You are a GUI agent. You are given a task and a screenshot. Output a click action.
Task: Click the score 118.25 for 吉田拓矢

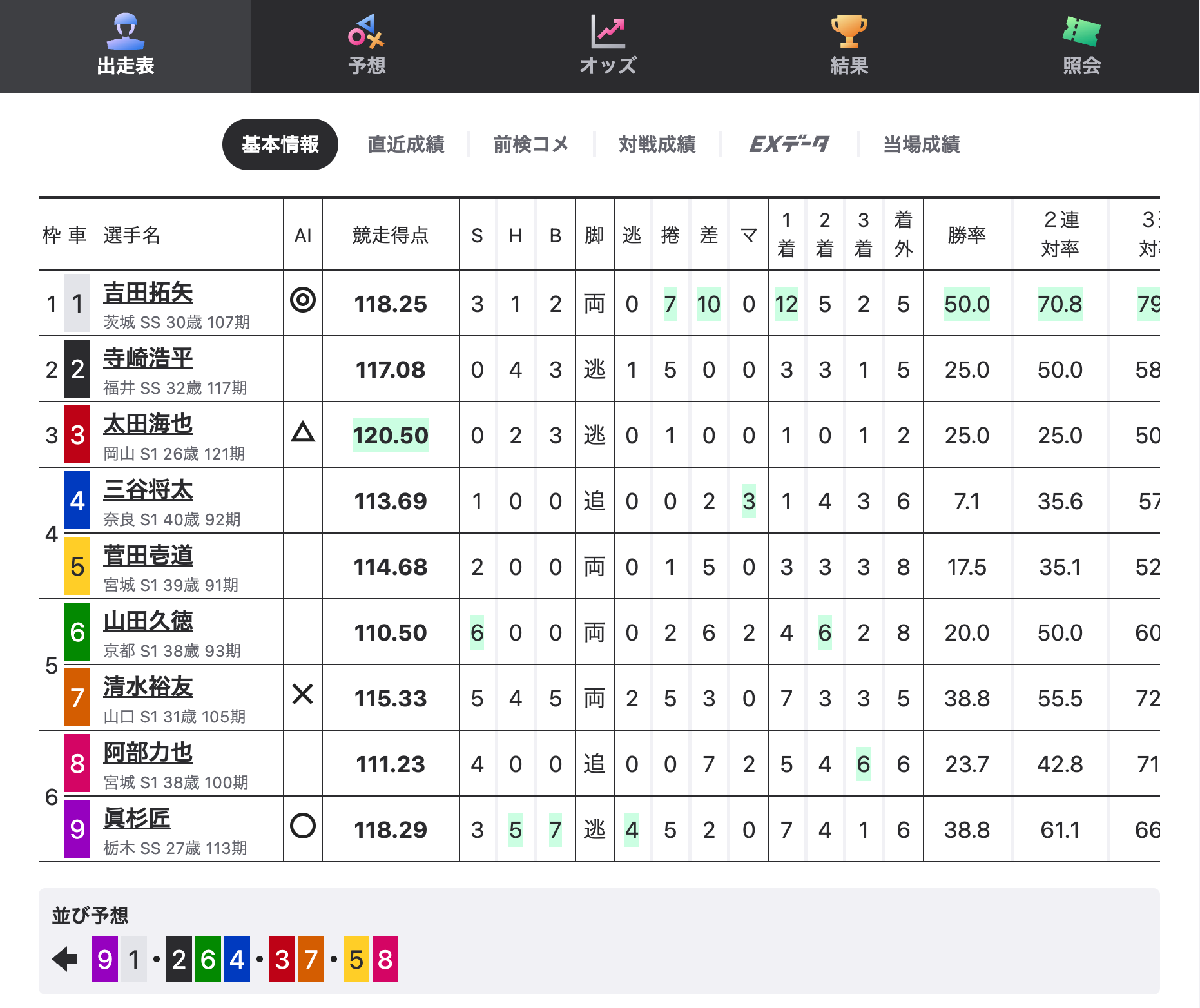click(x=391, y=304)
